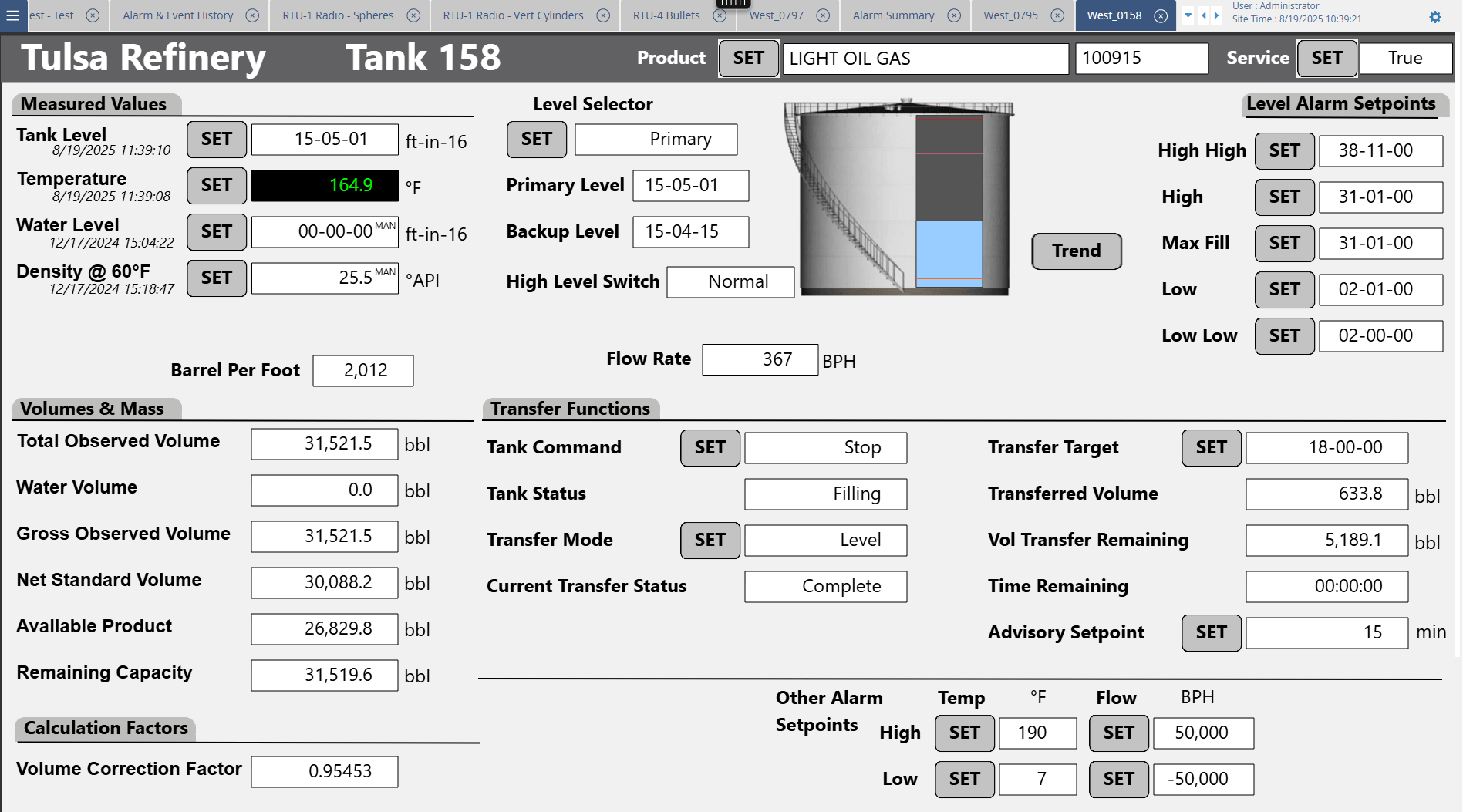Screen dimensions: 1463x812
Task: Click SET for High alarm setpoint
Action: (x=1285, y=197)
